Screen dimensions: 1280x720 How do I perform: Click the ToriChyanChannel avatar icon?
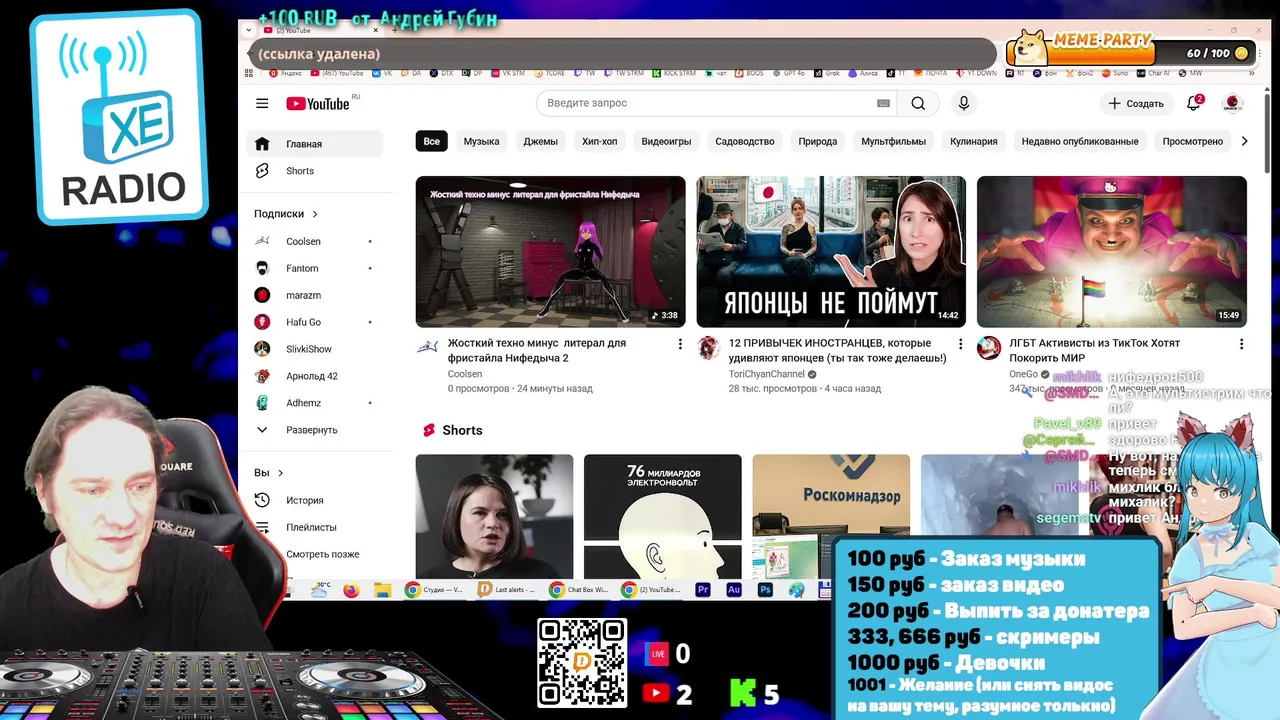point(708,347)
